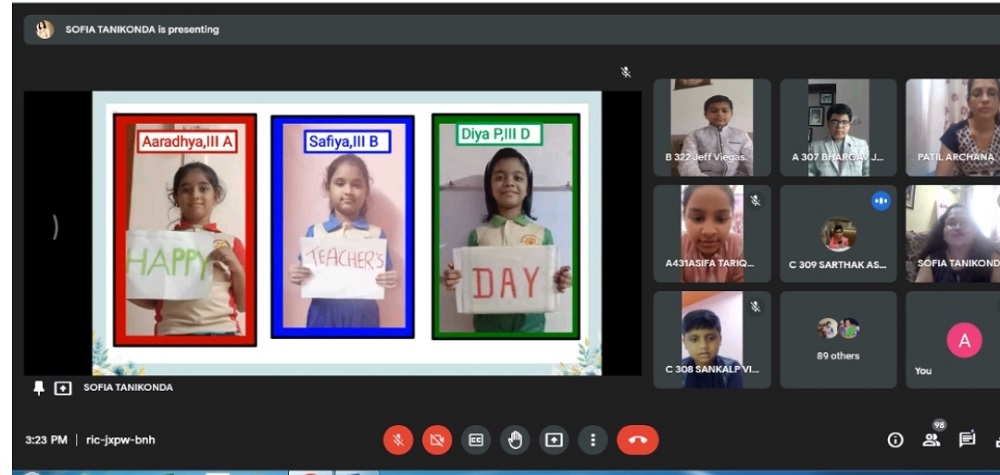Image resolution: width=1000 pixels, height=475 pixels.
Task: Unpin the presentation using the pin icon
Action: (39, 388)
